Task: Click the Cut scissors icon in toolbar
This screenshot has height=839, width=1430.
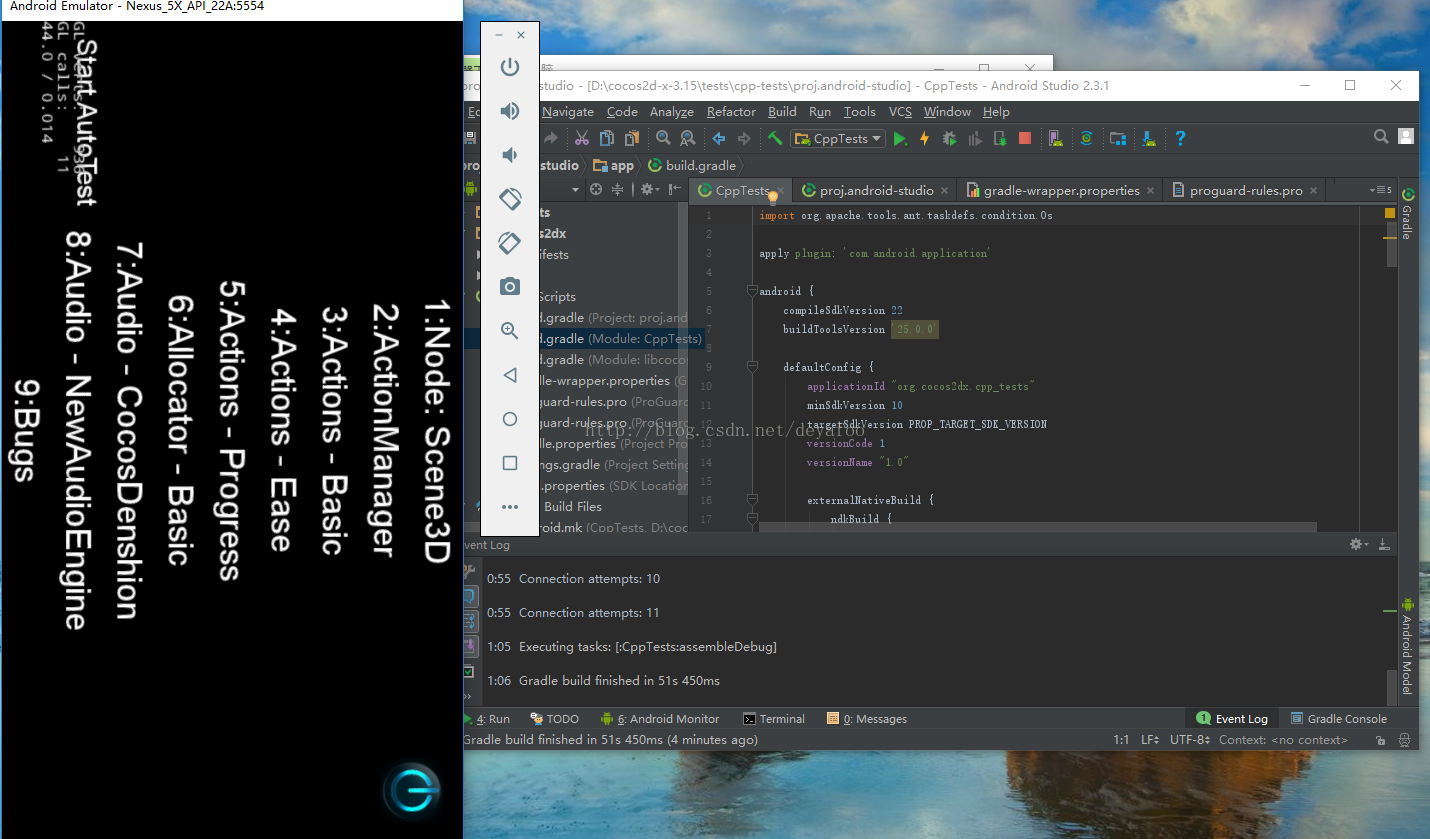Action: [x=581, y=139]
